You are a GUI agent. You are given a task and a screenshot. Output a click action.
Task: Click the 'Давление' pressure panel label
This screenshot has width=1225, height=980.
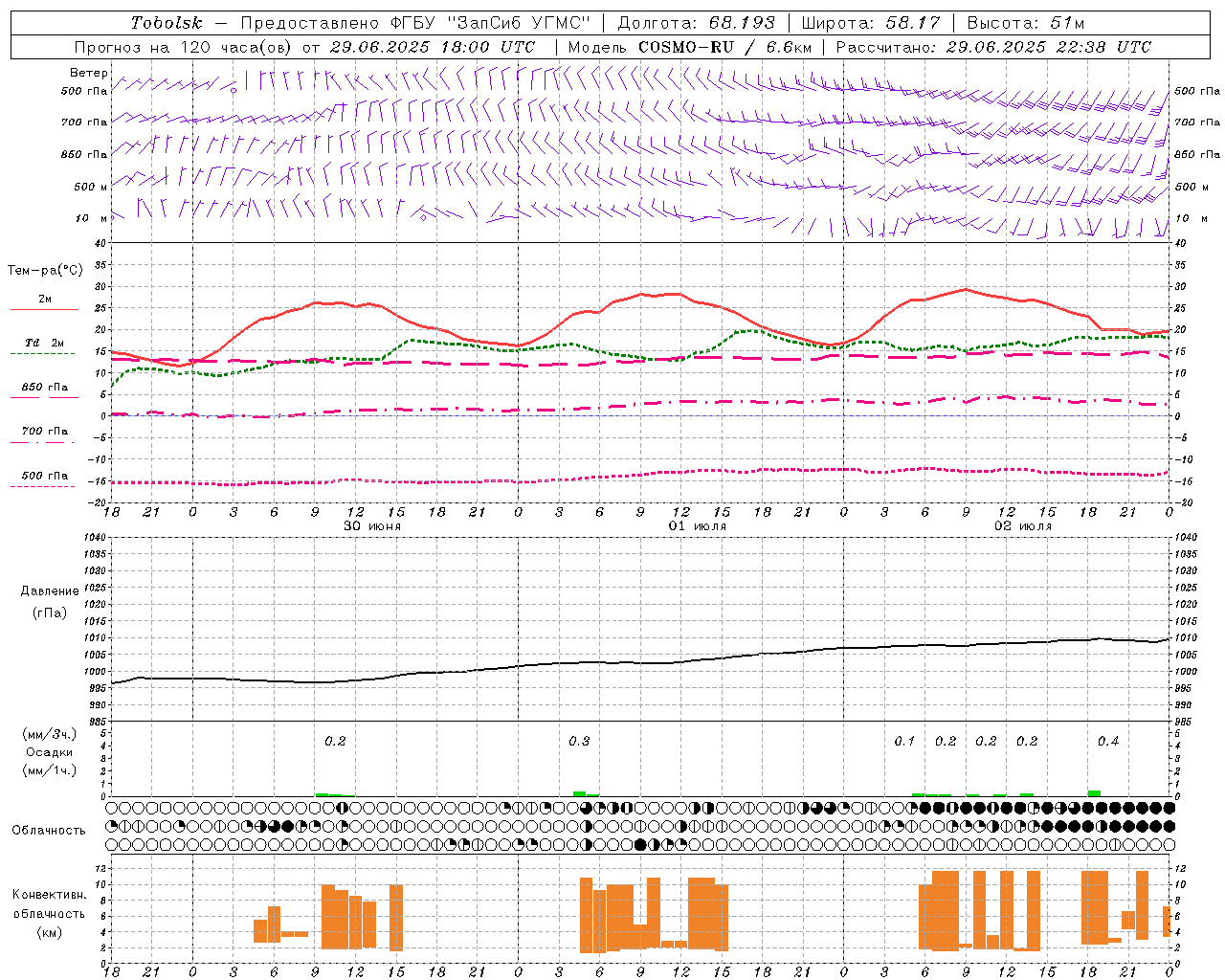[x=50, y=591]
